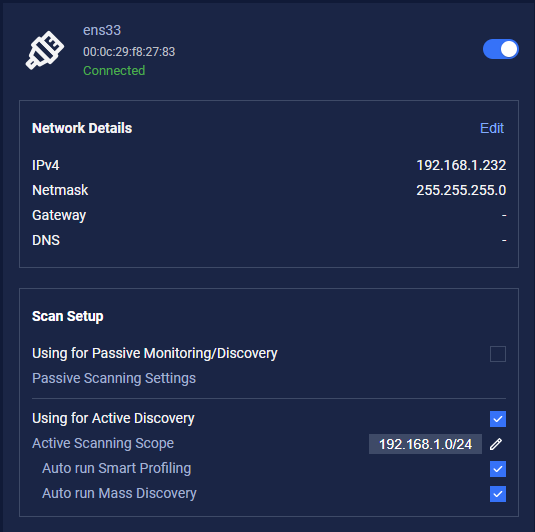
Task: Click the Gateway dash value
Action: click(504, 215)
